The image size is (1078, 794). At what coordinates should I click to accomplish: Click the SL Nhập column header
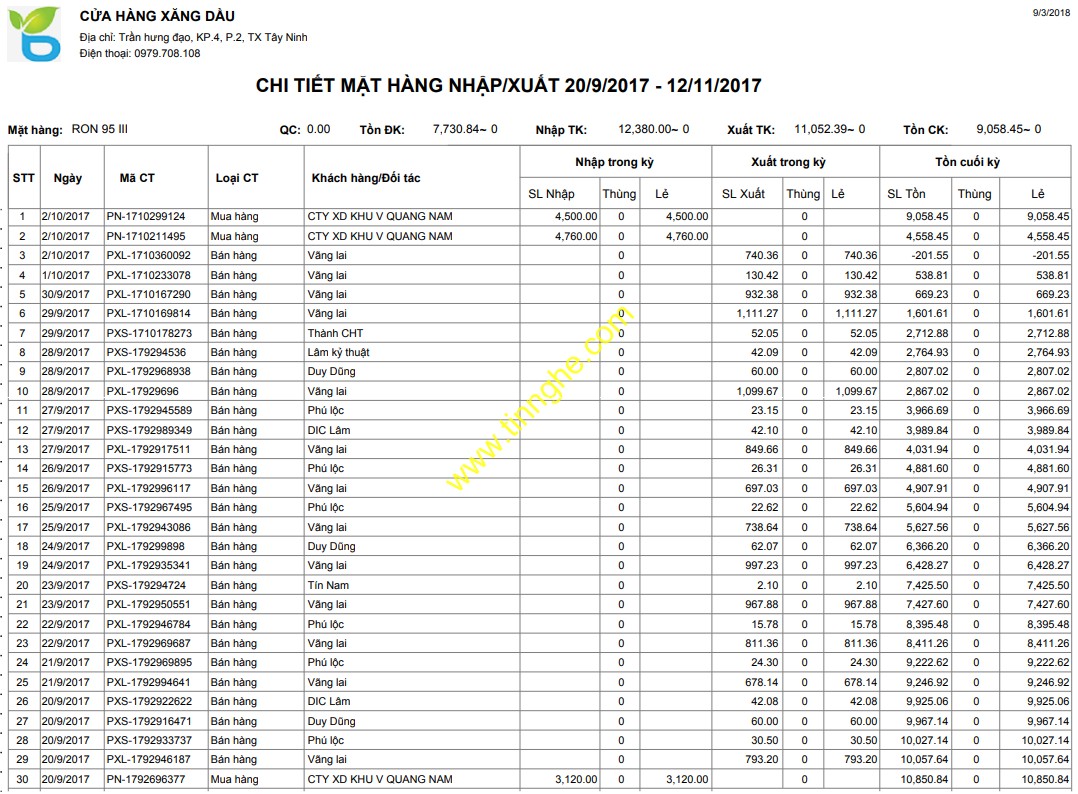point(551,194)
